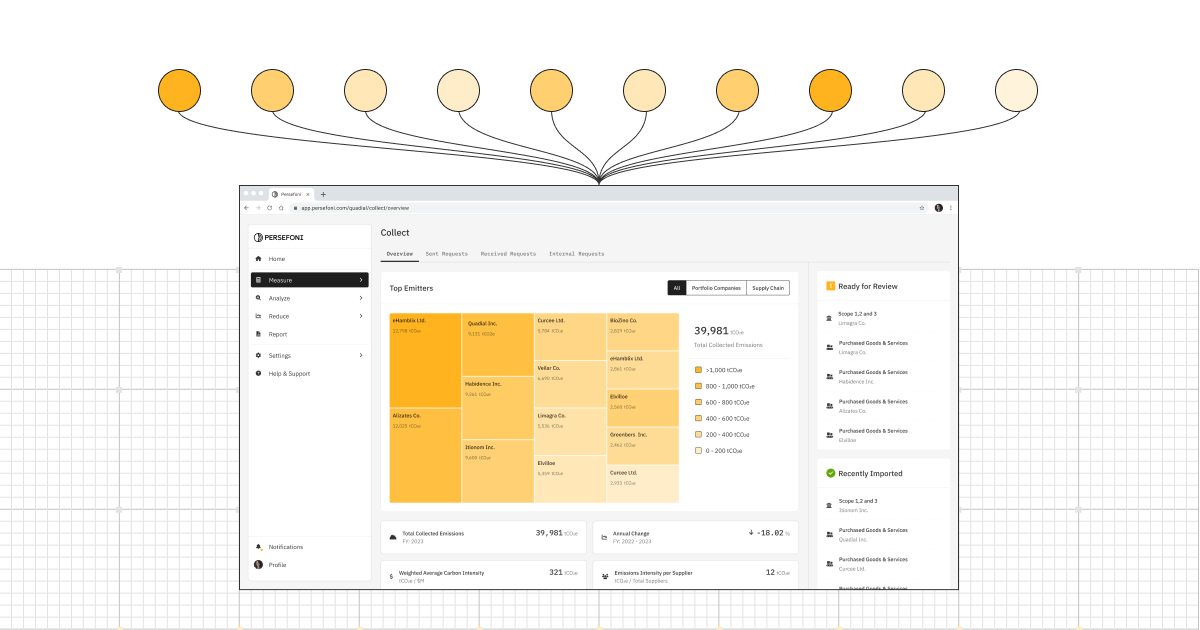Open Notifications via the bell icon

point(258,547)
